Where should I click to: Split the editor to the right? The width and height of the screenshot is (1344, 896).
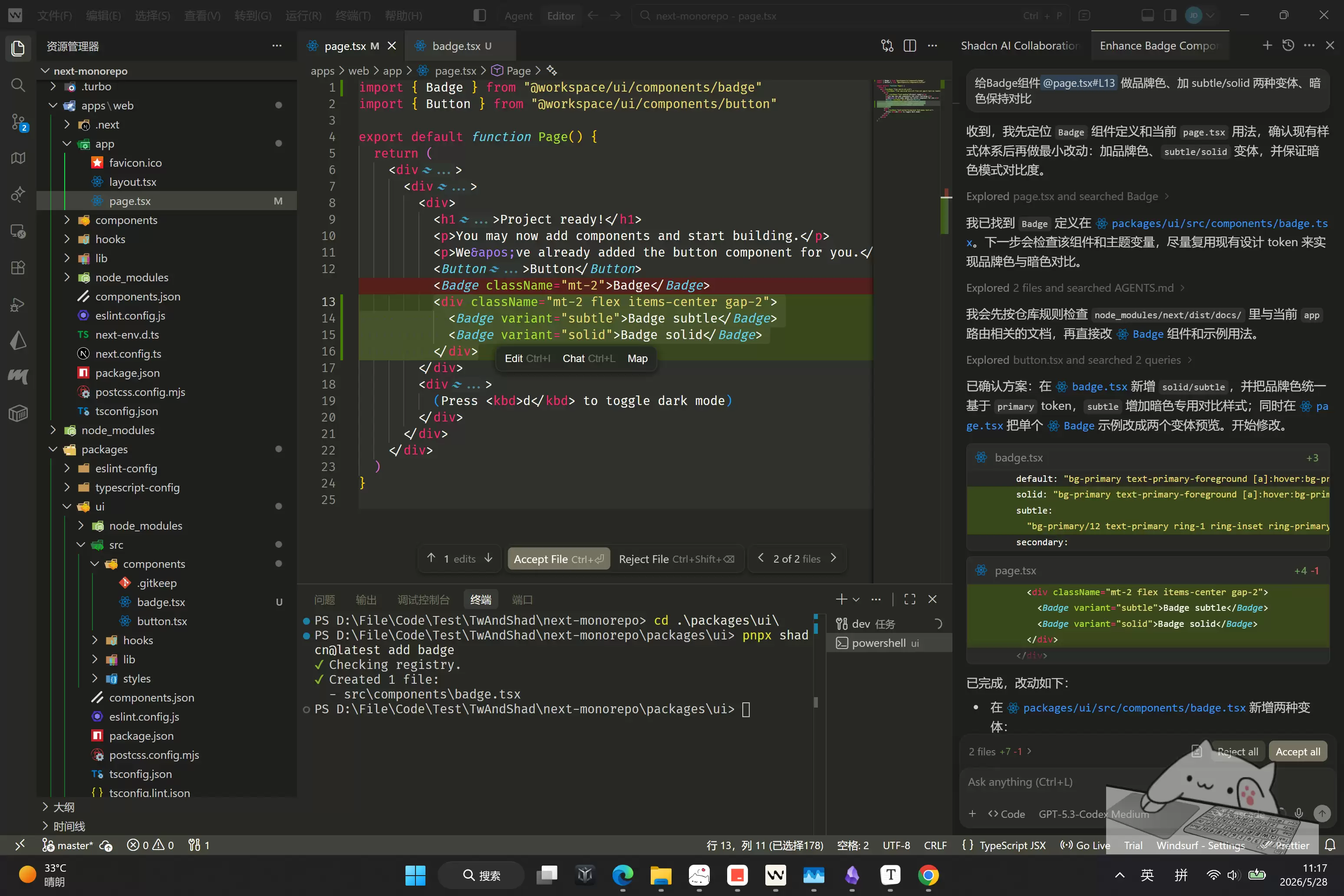coord(910,46)
